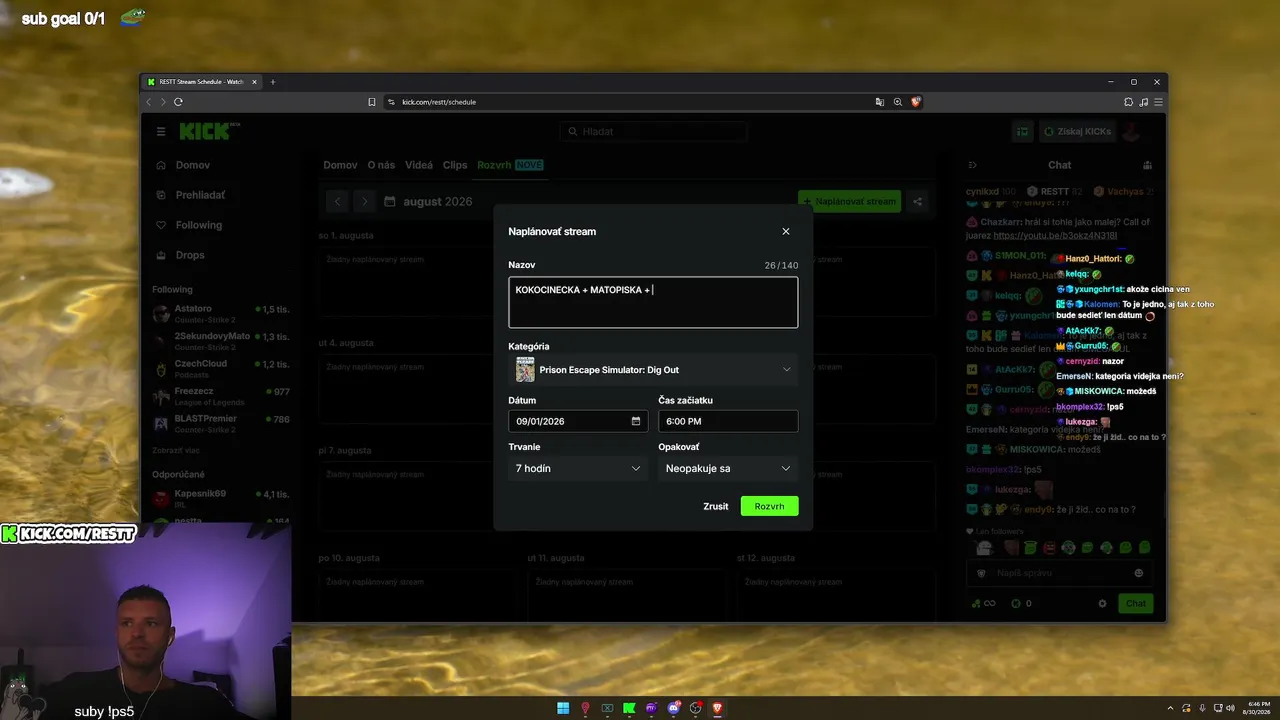Open Kapesnik69 in recommended channels

[220, 497]
